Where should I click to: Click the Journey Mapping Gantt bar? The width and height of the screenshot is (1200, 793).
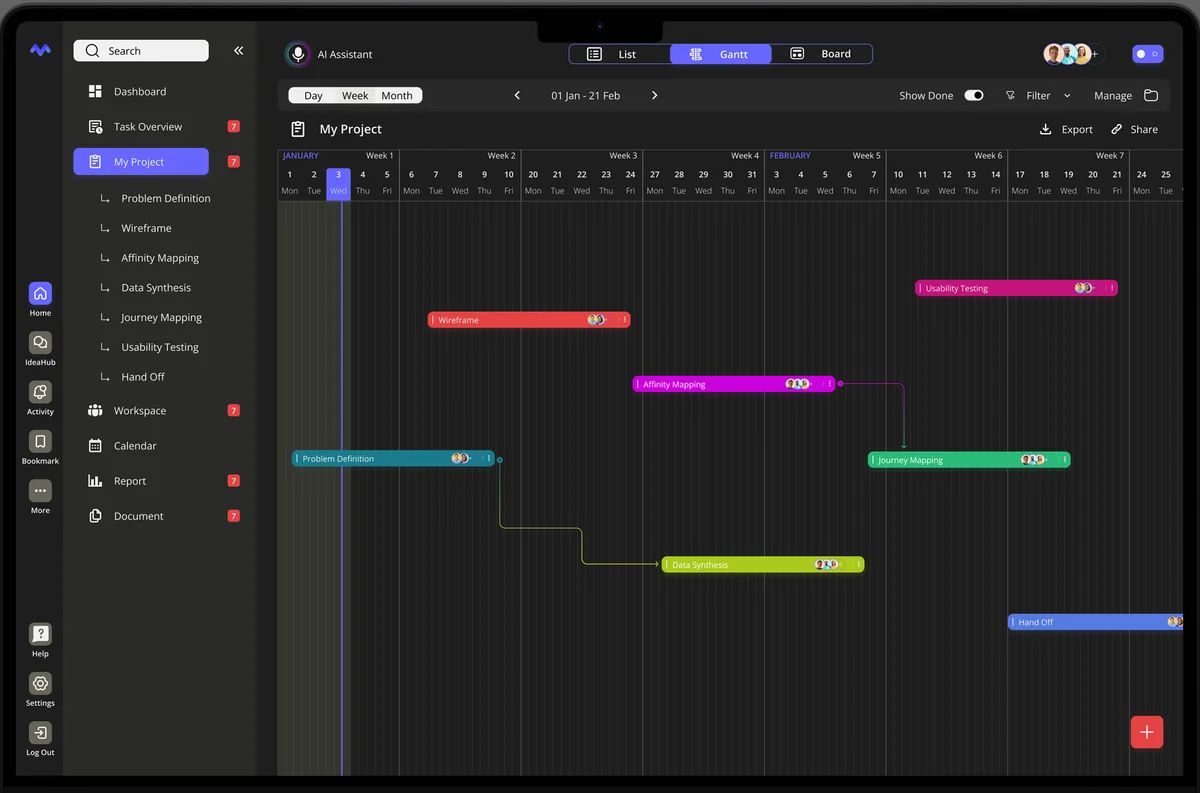pos(969,460)
